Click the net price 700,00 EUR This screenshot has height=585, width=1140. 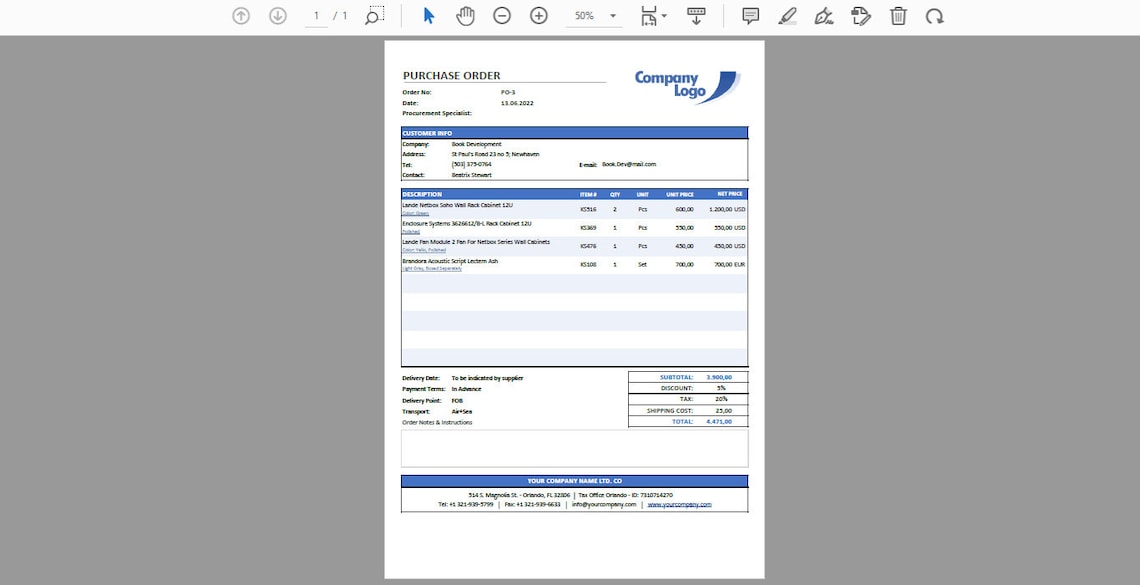[x=730, y=265]
